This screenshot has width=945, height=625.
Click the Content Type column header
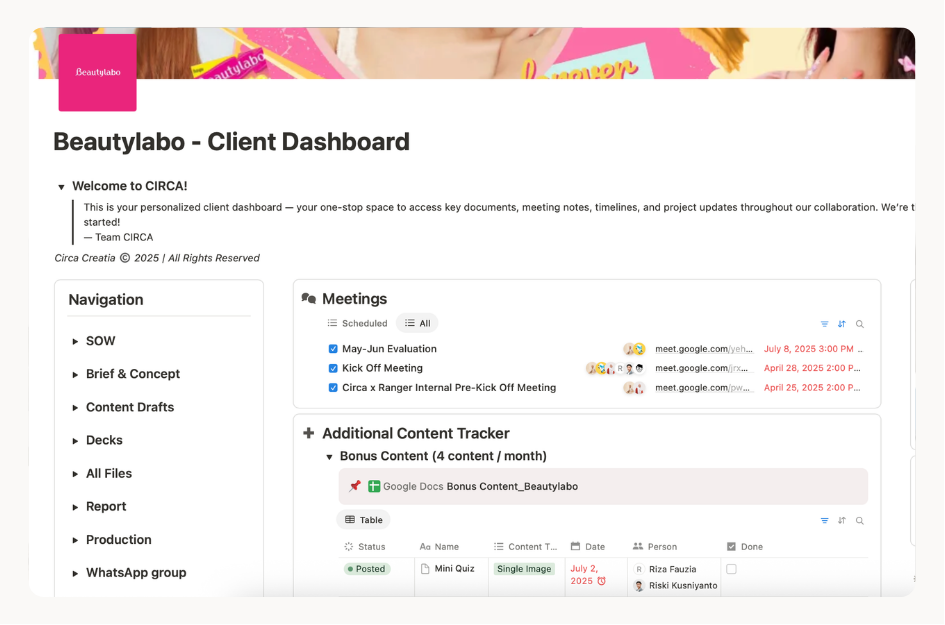pyautogui.click(x=526, y=547)
